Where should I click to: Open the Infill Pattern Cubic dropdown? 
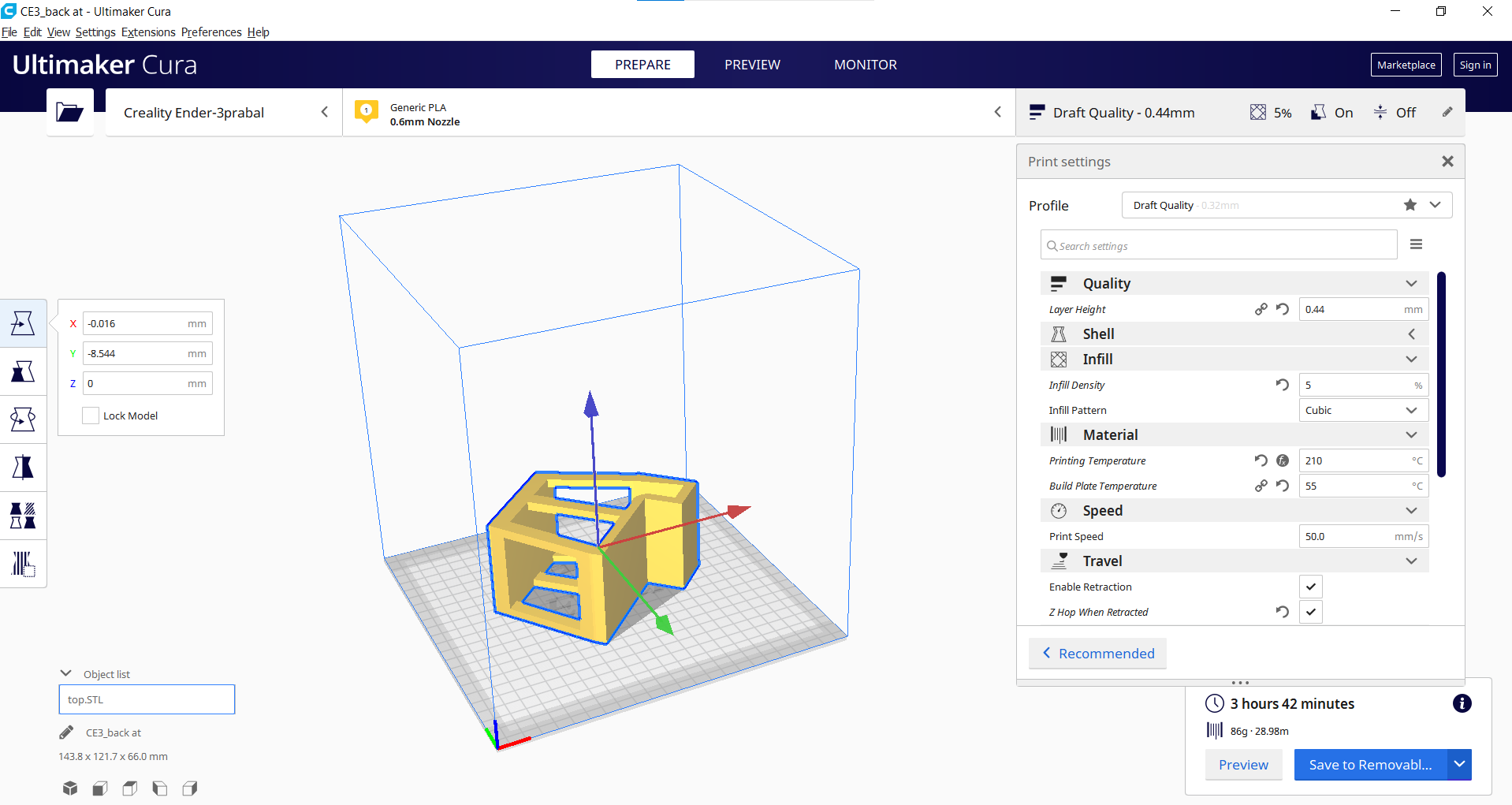tap(1364, 410)
